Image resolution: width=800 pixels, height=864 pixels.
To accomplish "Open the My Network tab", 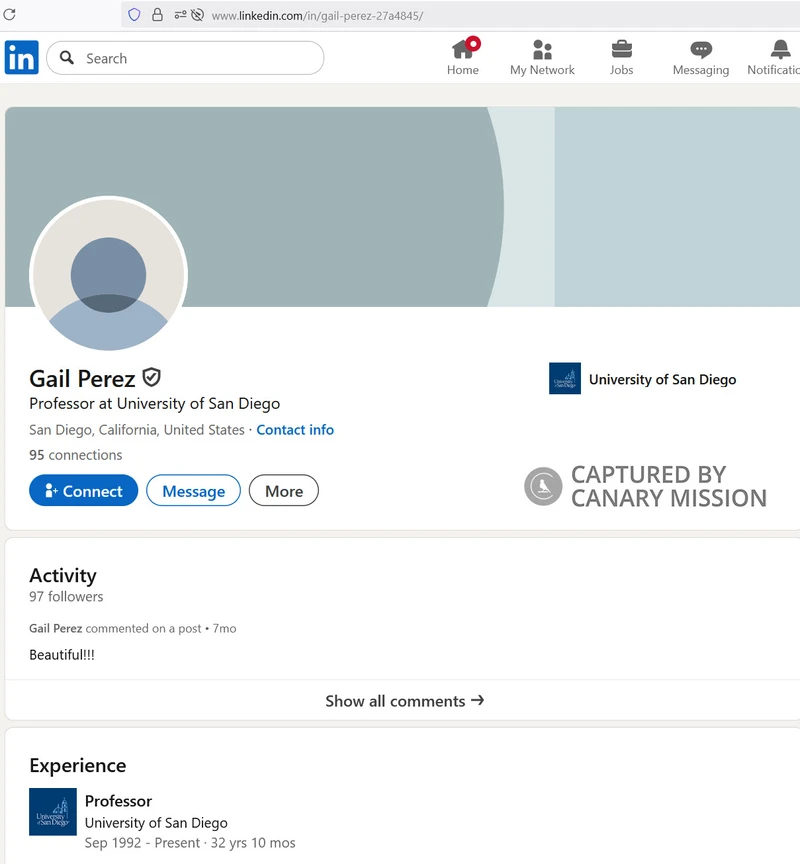I will tap(542, 57).
